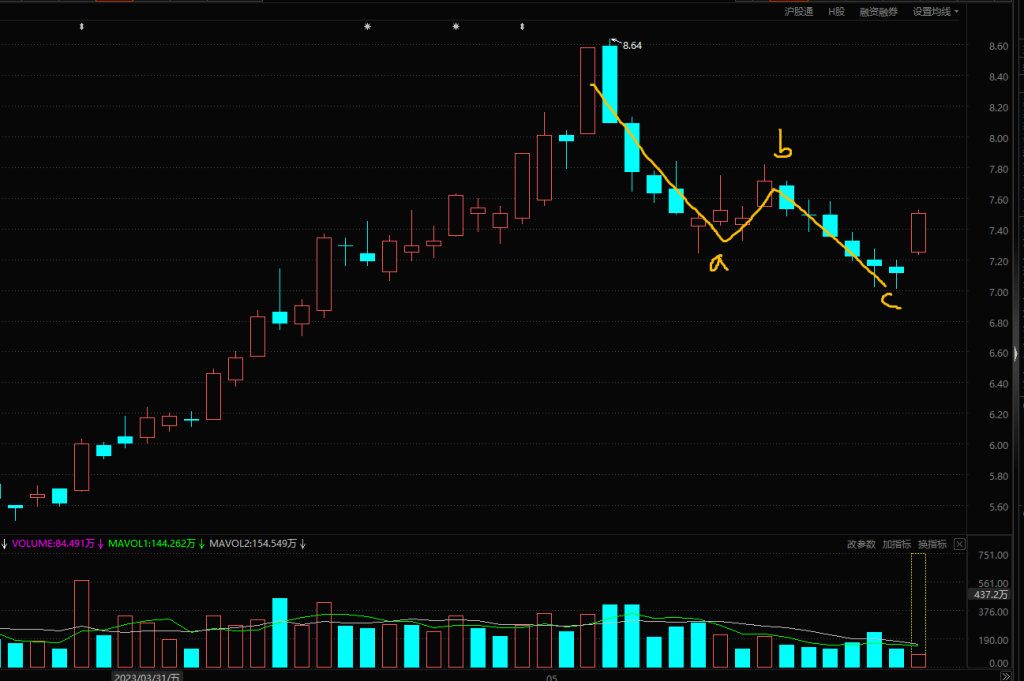Click 换指标 to switch indicator
This screenshot has height=681, width=1024.
pyautogui.click(x=932, y=544)
